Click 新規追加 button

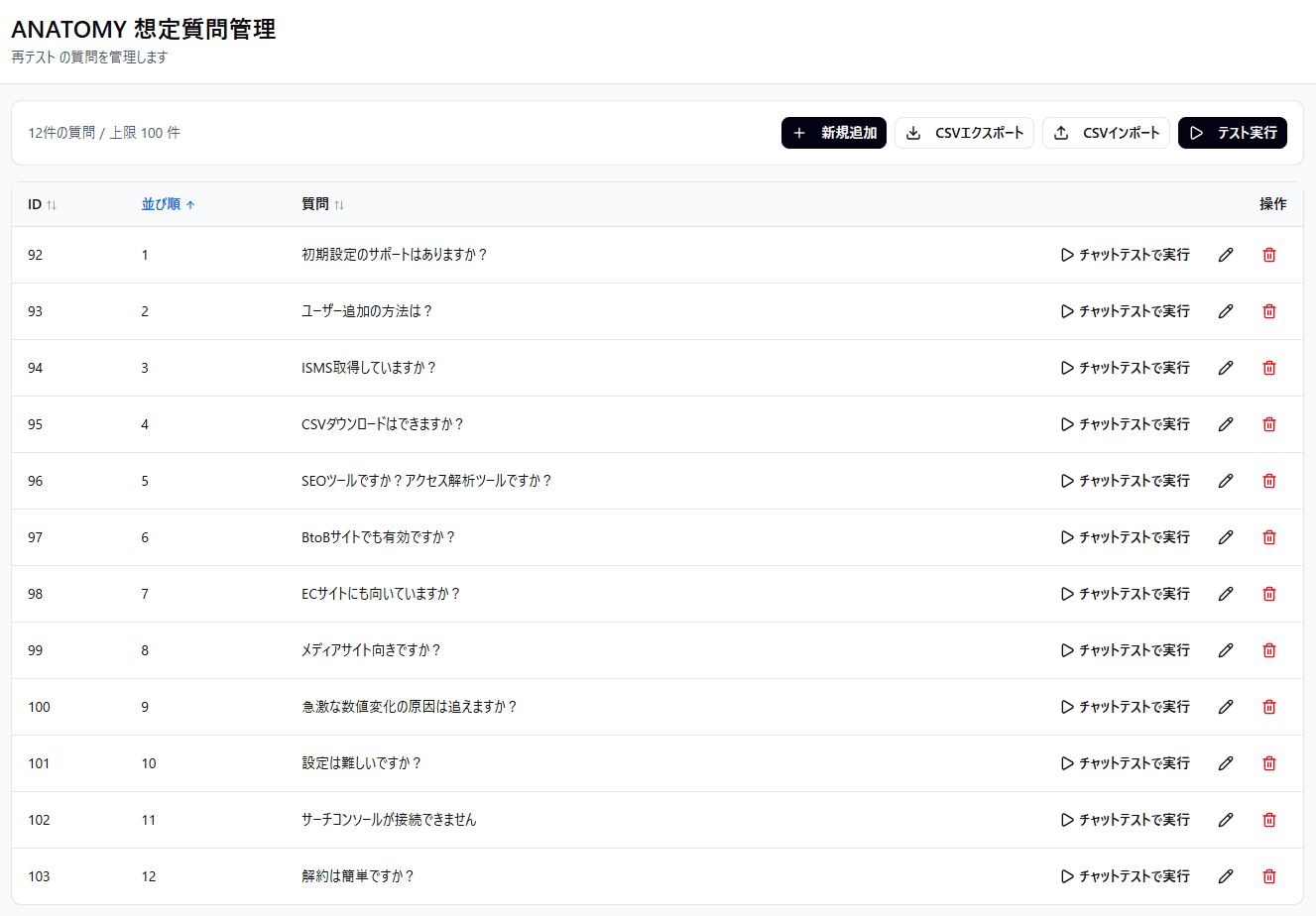pyautogui.click(x=834, y=133)
